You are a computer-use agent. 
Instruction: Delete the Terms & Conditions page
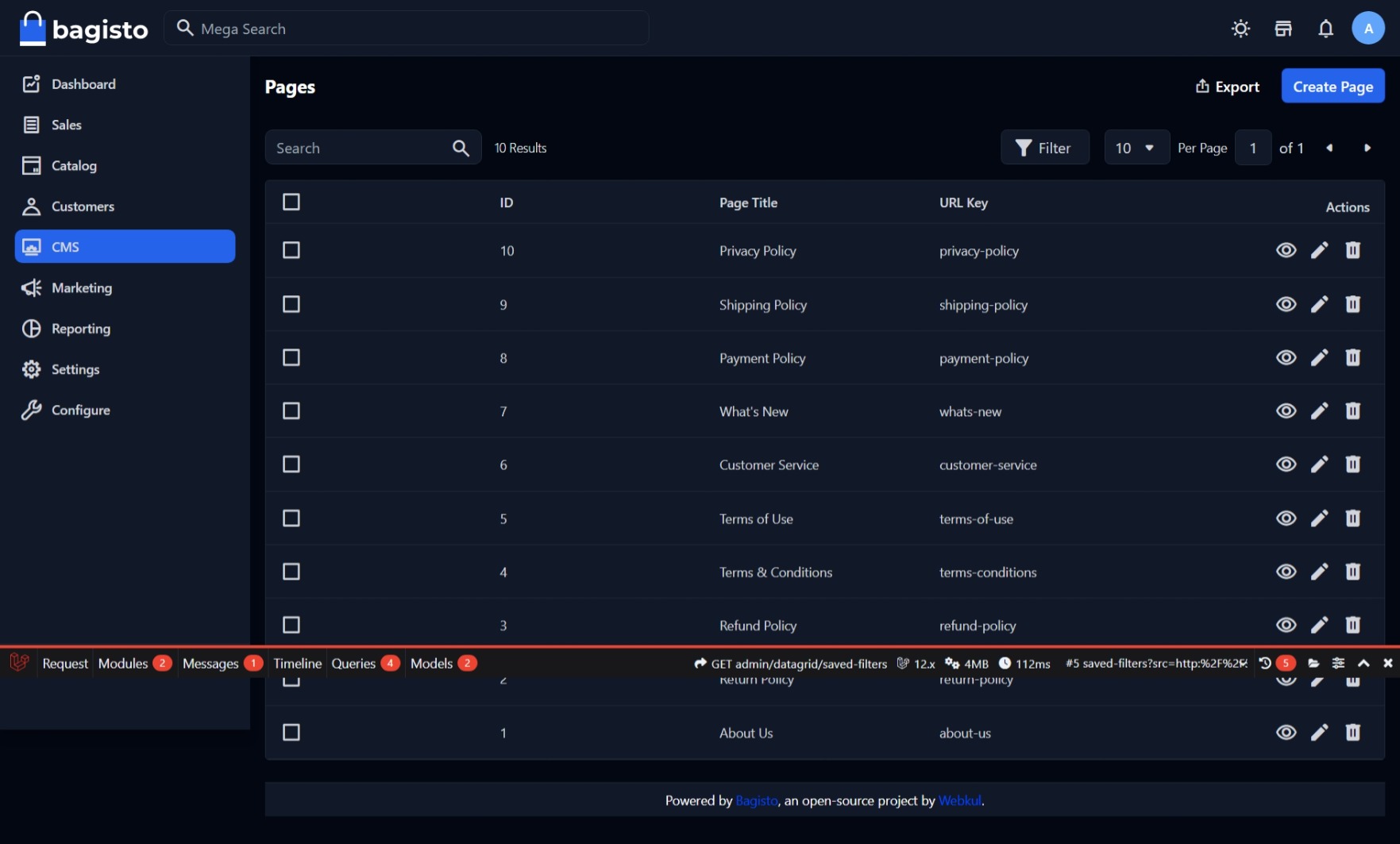click(x=1352, y=572)
